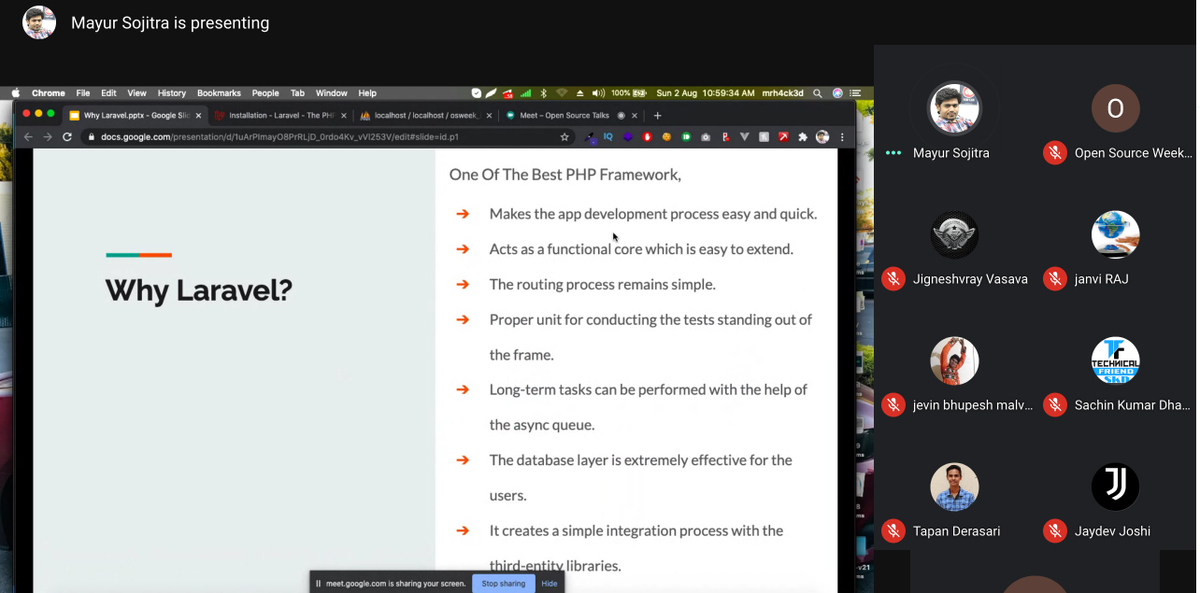Click the IQ extension icon in Chrome toolbar

click(x=608, y=137)
